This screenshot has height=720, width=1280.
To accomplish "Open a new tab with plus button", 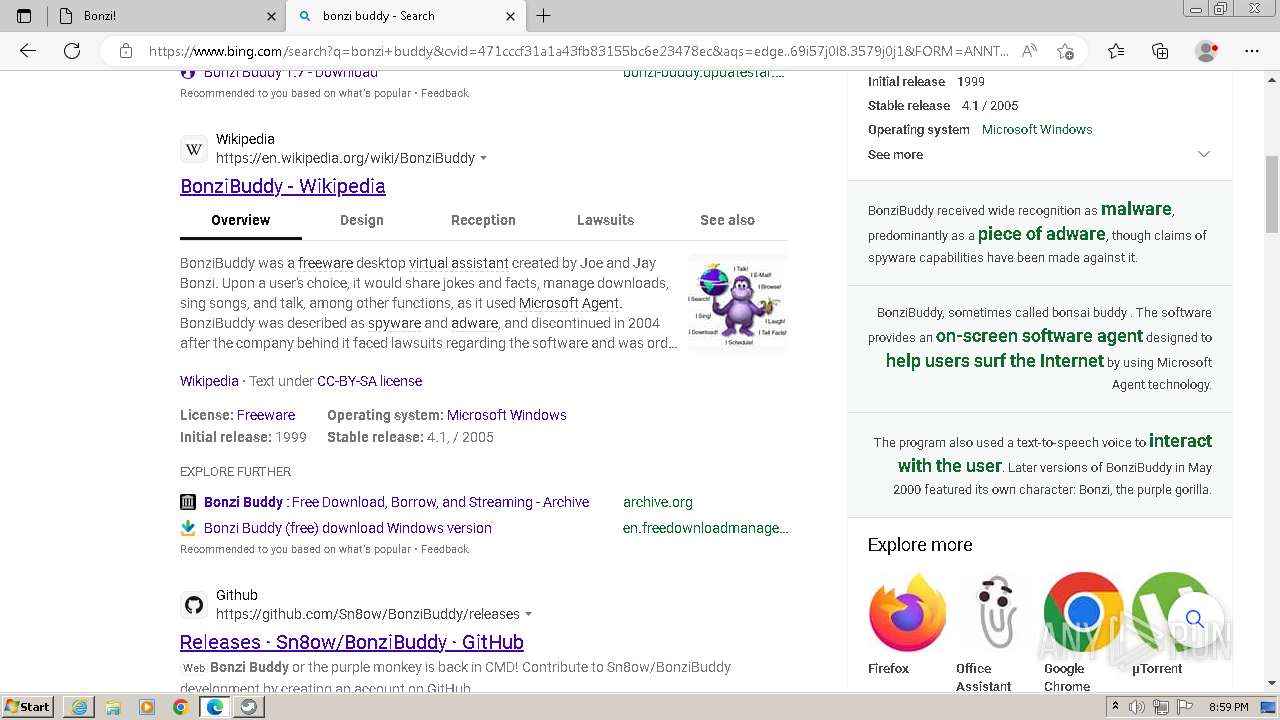I will point(544,16).
